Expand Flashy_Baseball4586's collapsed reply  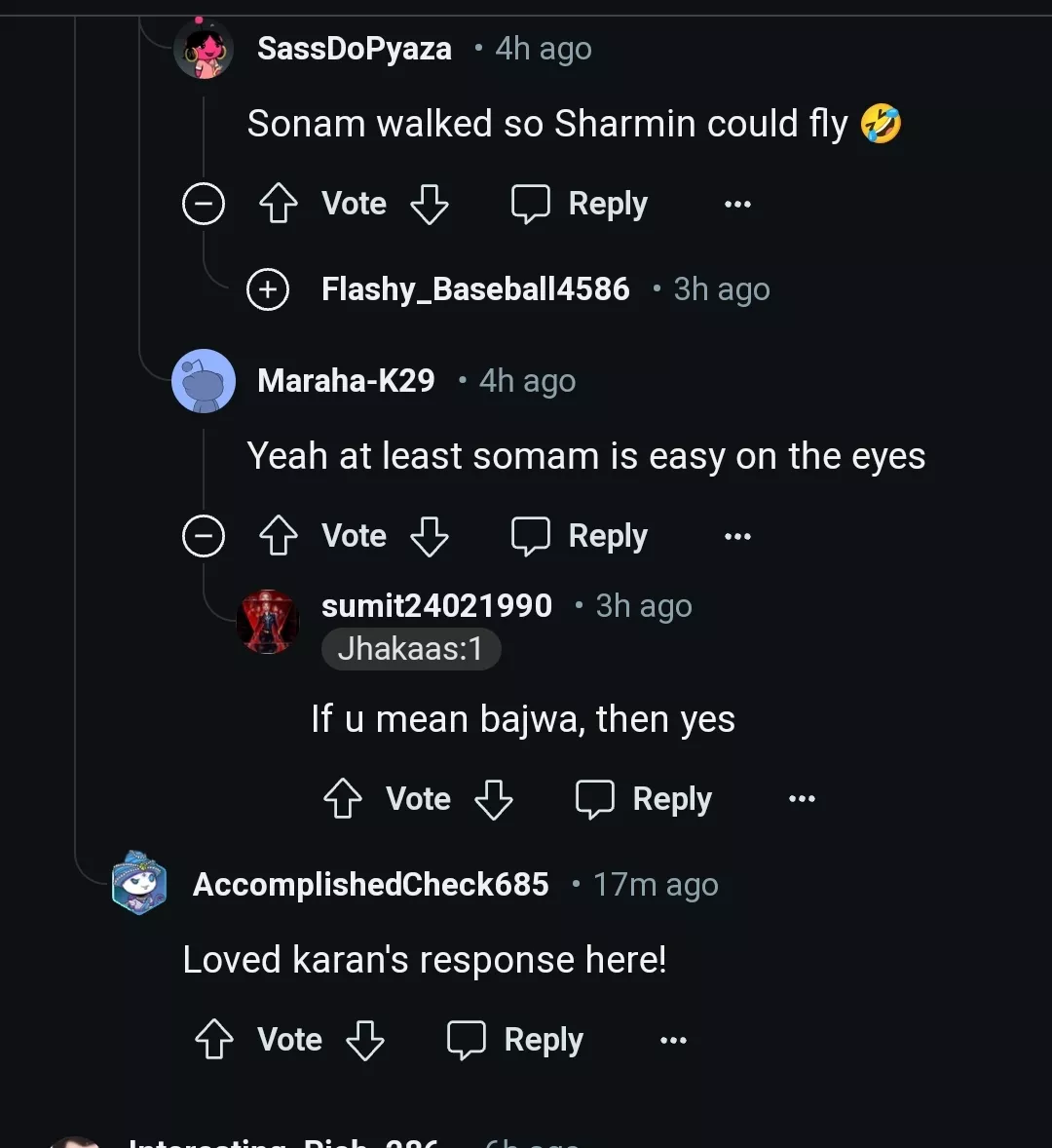268,288
